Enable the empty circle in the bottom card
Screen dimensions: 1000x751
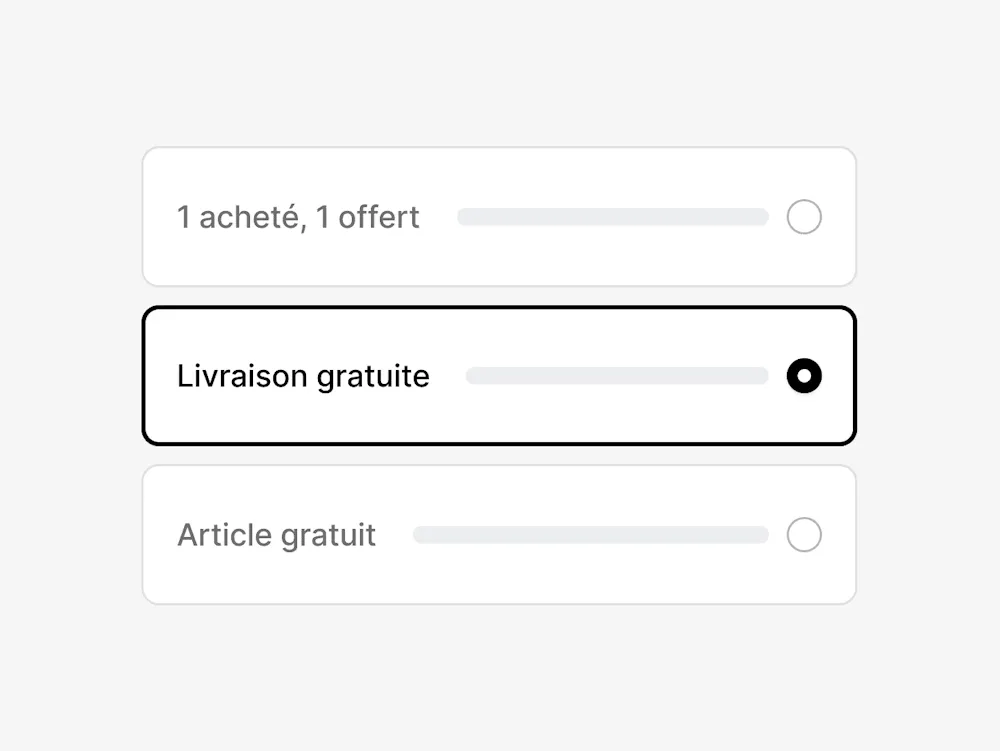tap(804, 535)
